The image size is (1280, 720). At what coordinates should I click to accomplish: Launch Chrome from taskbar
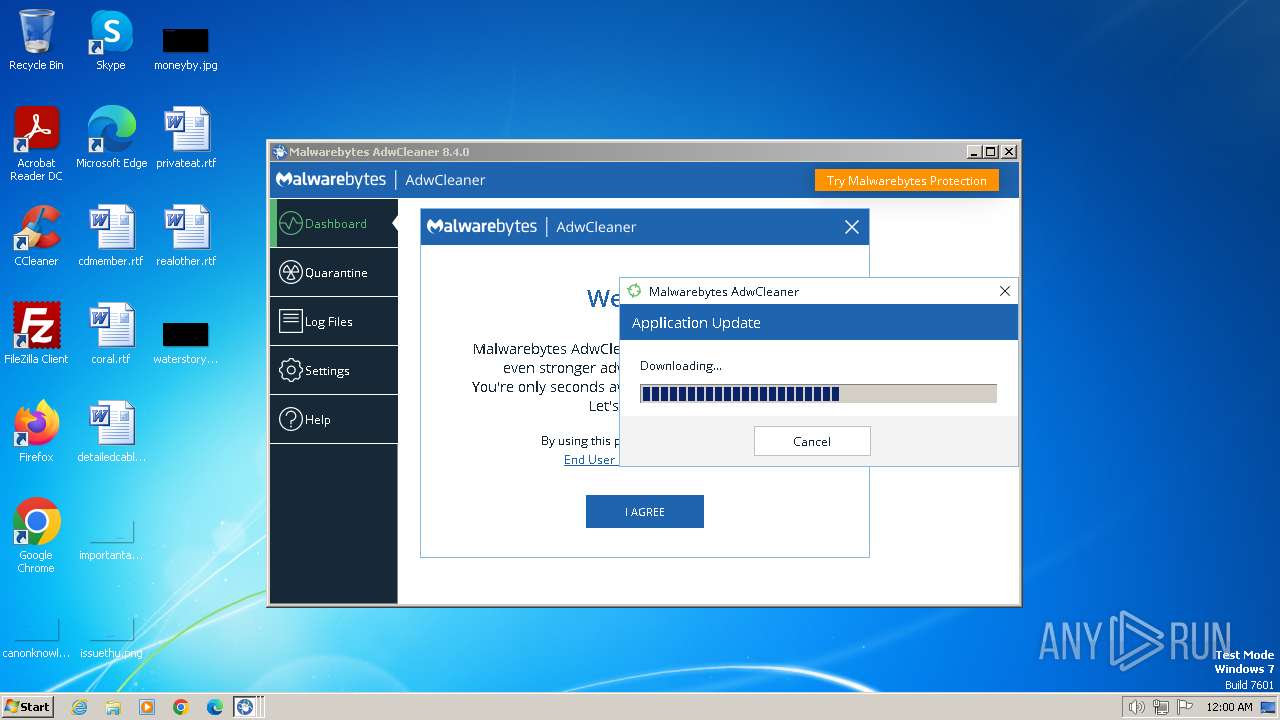[181, 707]
